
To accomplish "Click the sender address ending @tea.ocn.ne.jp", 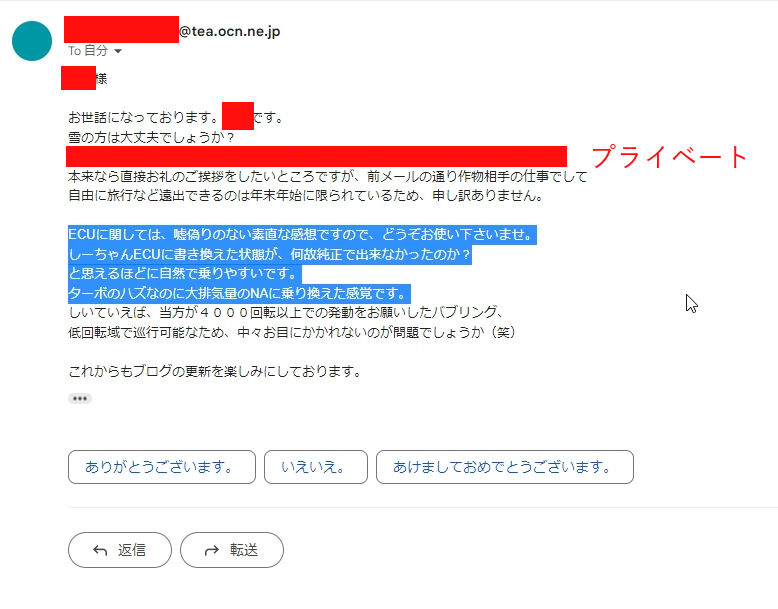I will click(172, 30).
